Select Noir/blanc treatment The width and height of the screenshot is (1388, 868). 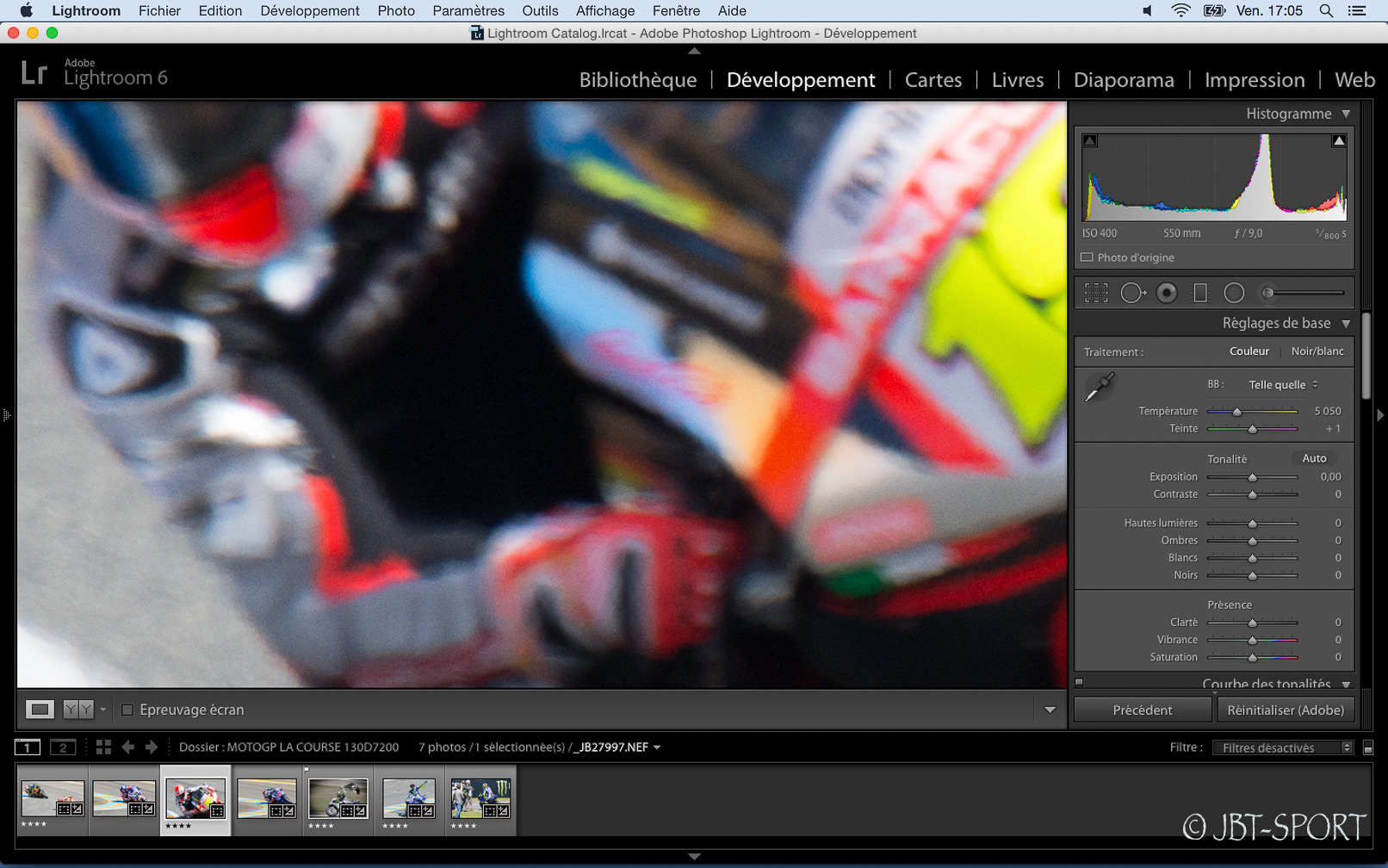[1317, 351]
